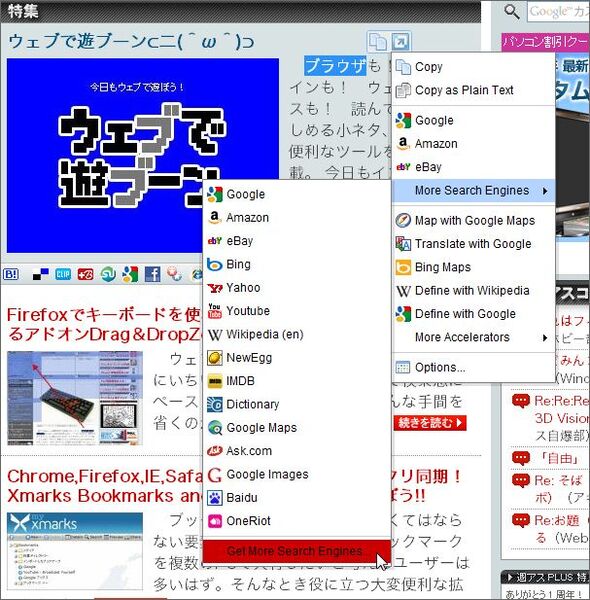This screenshot has height=600, width=590.
Task: Click the red +G share icon in social bar
Action: [85, 274]
